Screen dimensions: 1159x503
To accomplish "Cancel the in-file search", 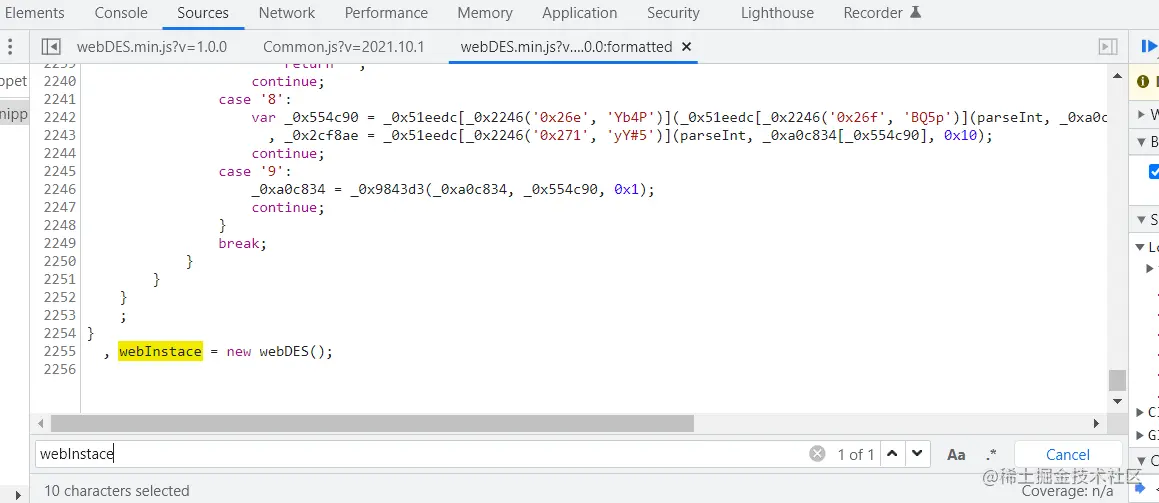I will pyautogui.click(x=1067, y=454).
